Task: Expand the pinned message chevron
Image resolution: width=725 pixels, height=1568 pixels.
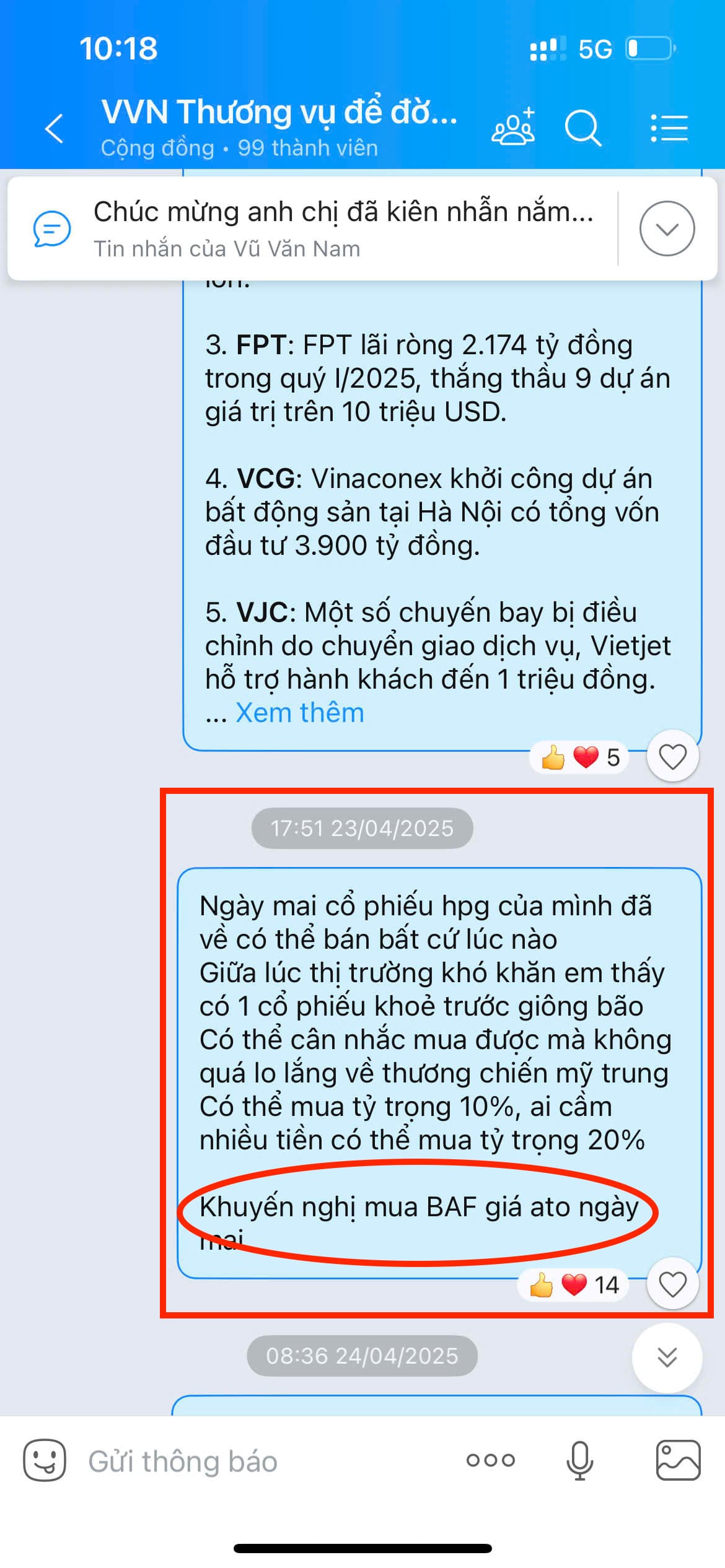Action: 667,229
